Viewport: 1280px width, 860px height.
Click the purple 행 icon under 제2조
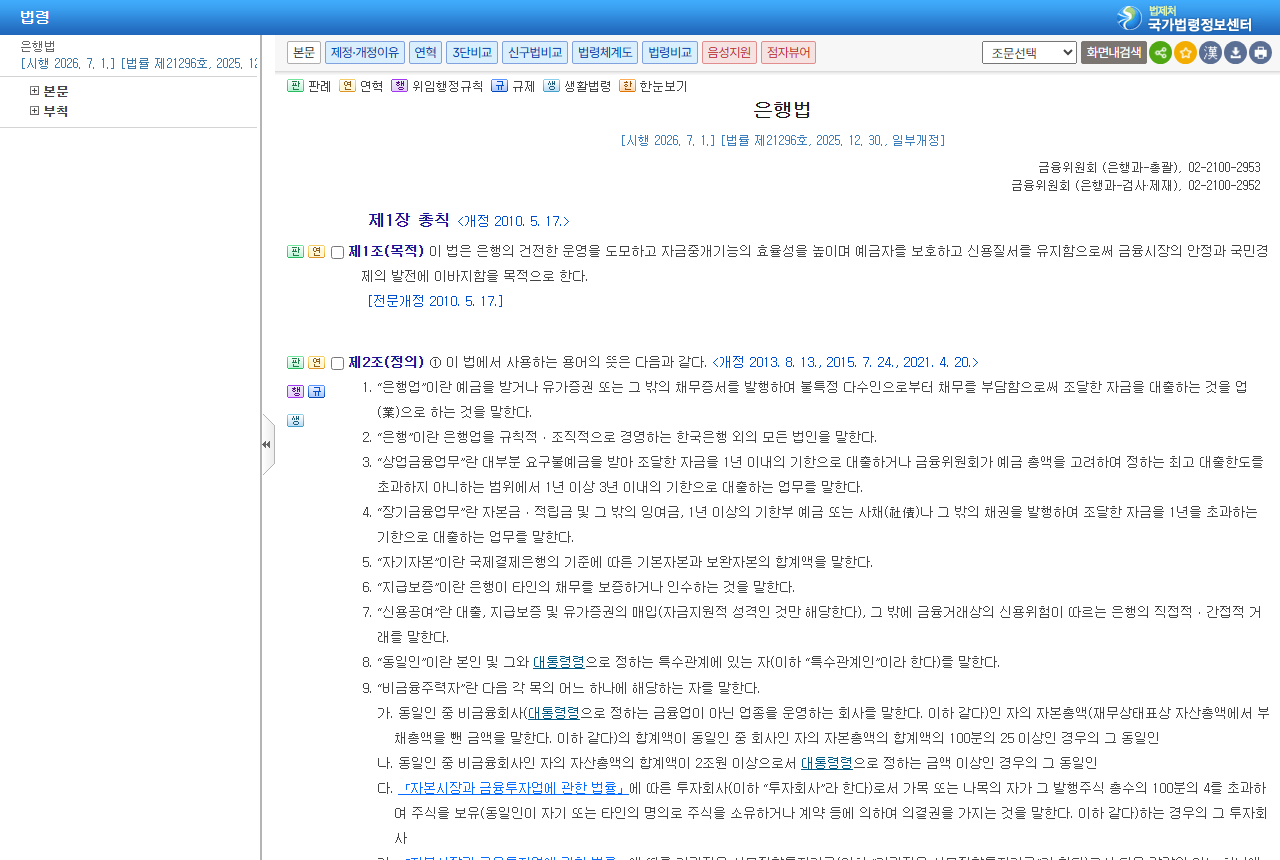click(x=295, y=391)
